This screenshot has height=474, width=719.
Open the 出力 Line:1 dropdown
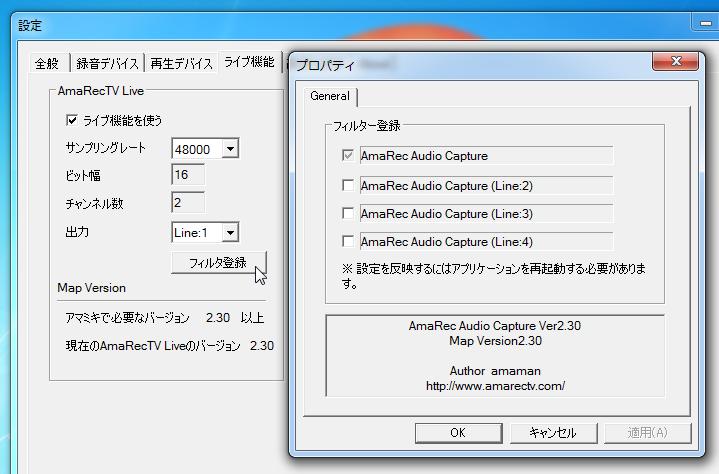click(230, 232)
